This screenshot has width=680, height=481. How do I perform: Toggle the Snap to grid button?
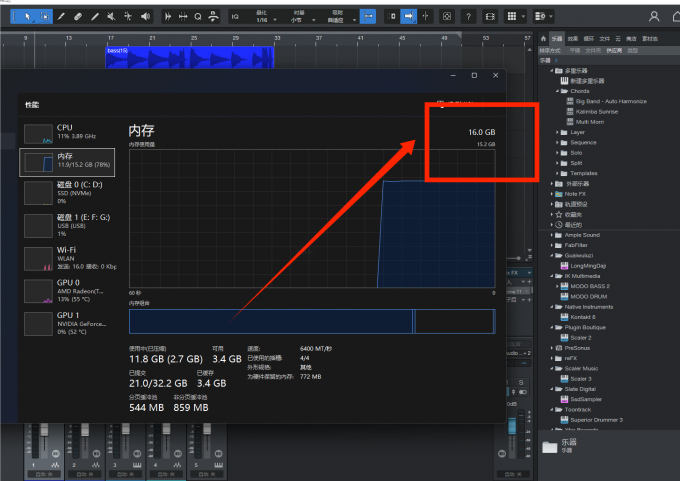[368, 16]
